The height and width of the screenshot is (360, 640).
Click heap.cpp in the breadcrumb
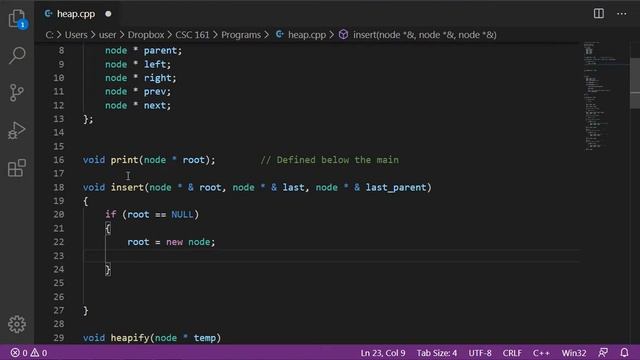[307, 35]
